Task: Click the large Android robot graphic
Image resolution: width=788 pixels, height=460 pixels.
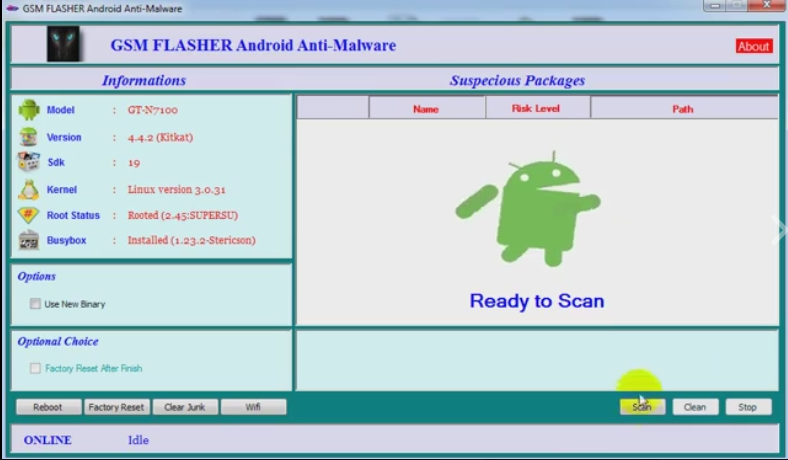Action: click(528, 209)
